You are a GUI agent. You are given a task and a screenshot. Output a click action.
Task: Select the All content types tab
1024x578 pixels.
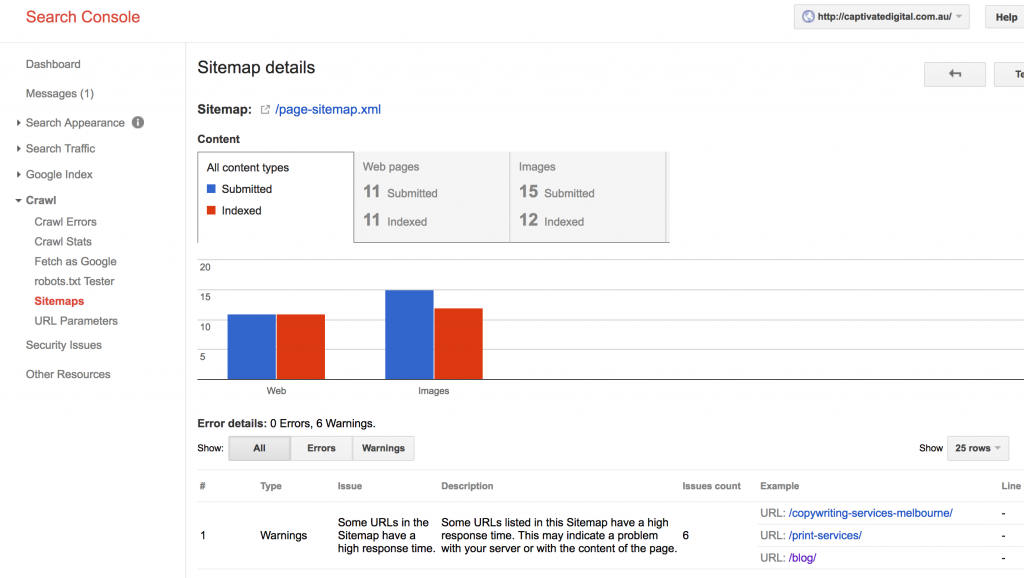point(276,197)
